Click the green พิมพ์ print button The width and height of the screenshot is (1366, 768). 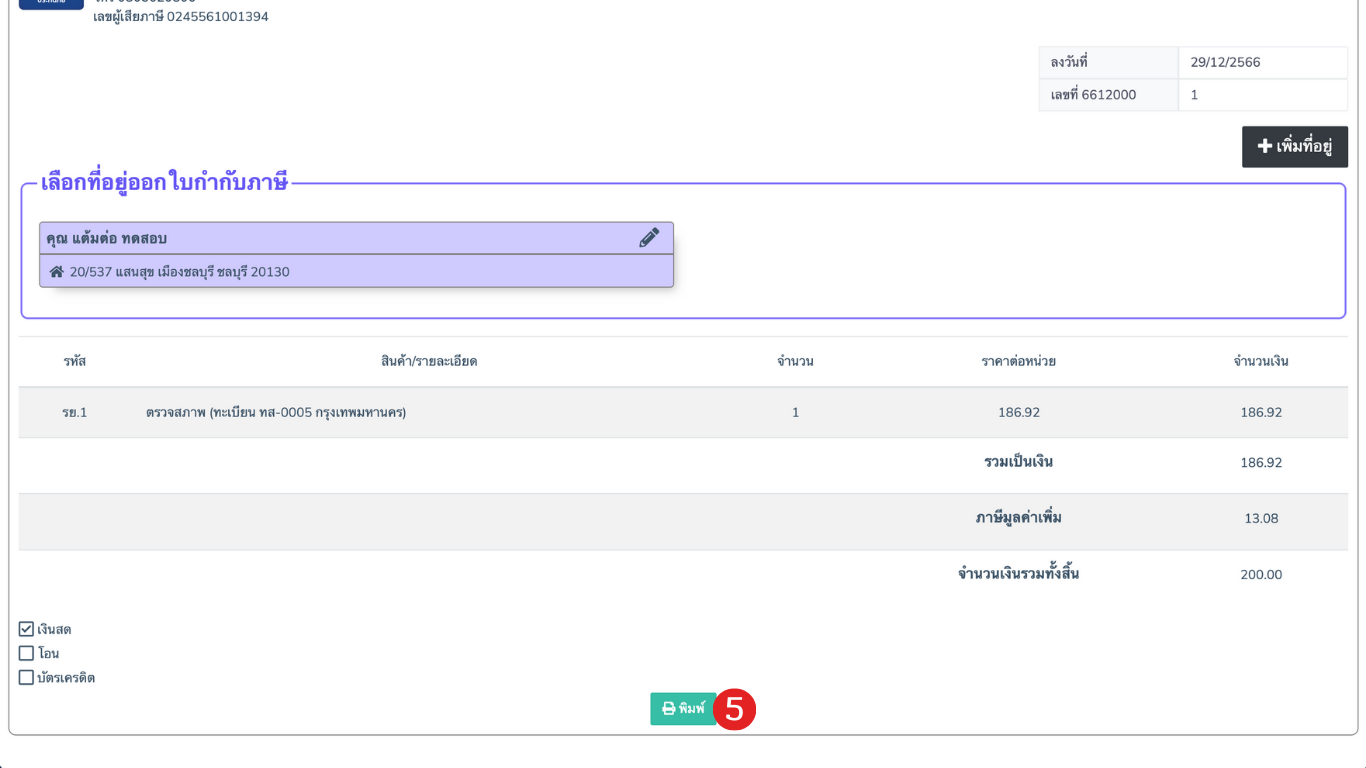683,709
